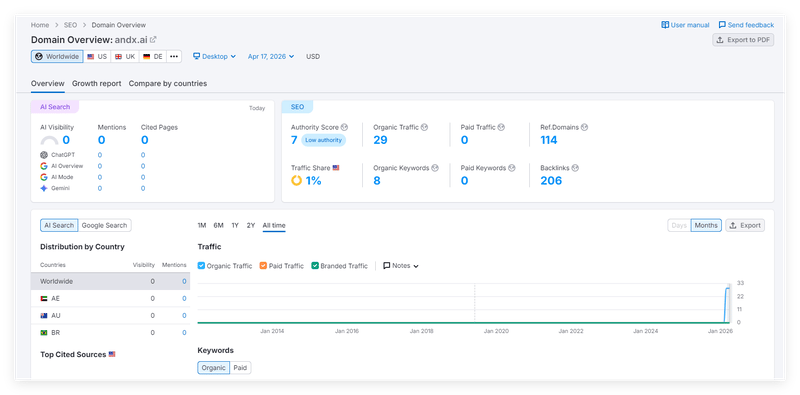Click the Send feedback speech icon

722,25
